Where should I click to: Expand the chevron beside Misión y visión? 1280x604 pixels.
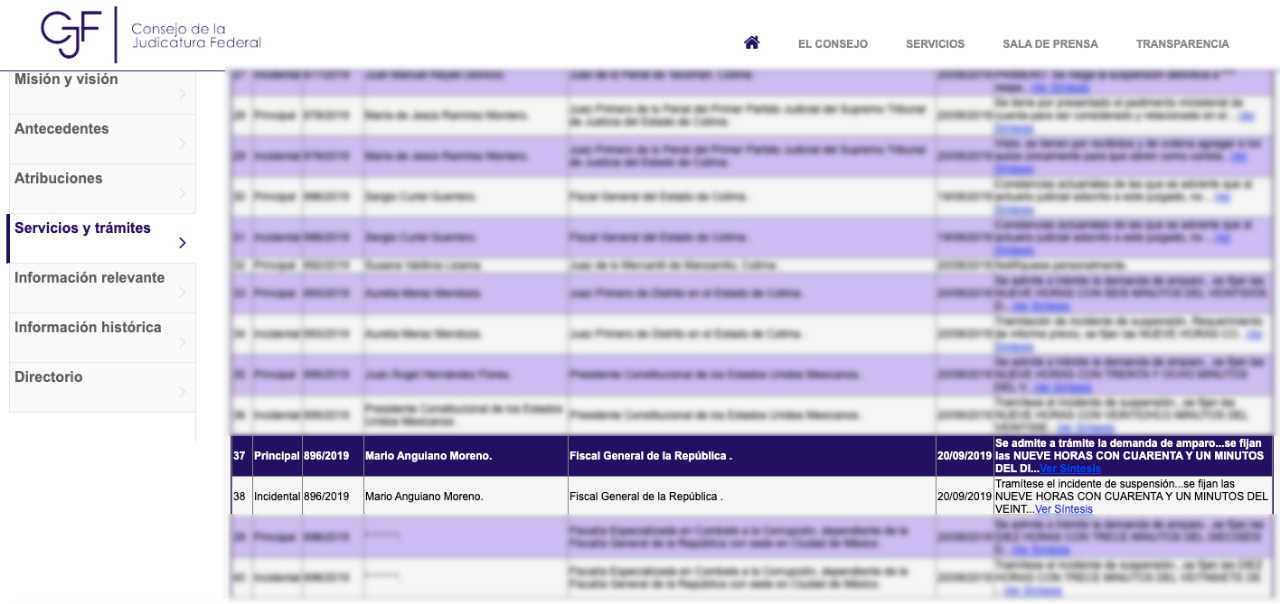181,95
